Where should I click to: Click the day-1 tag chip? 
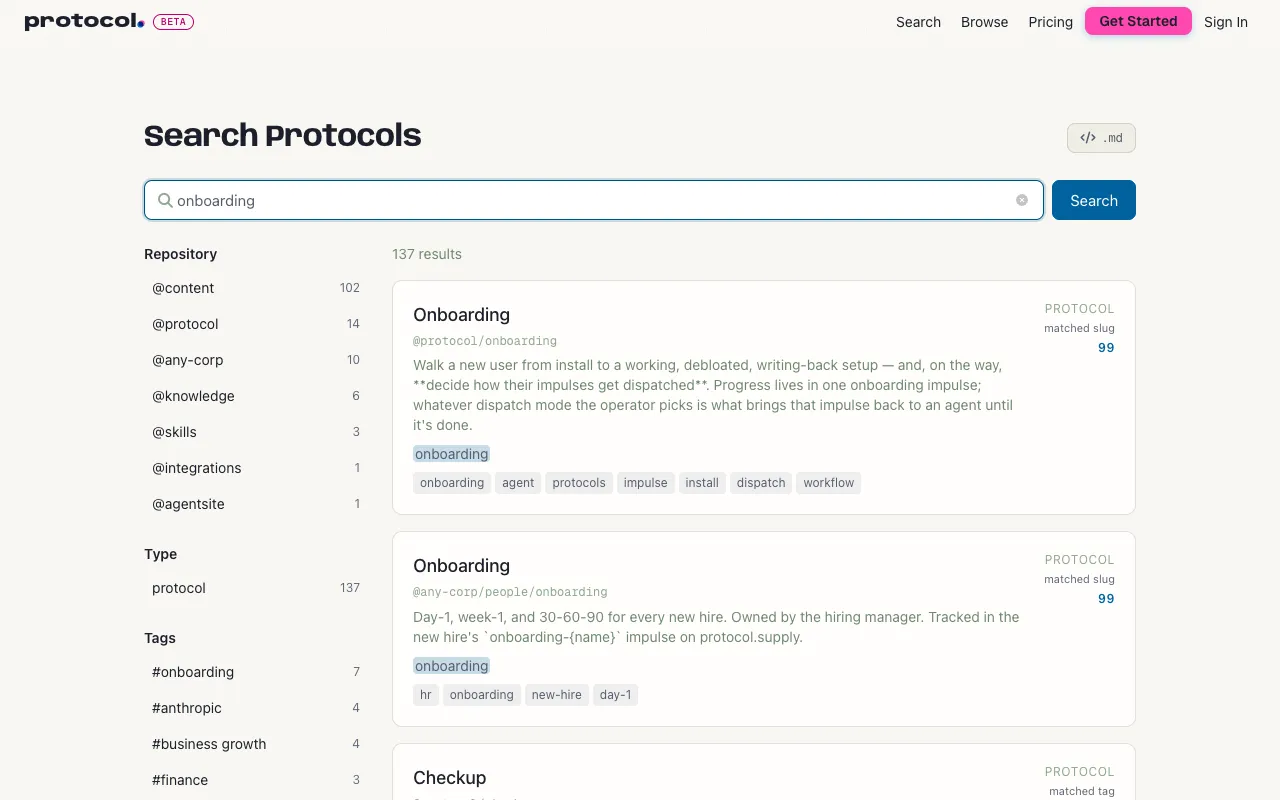coord(615,695)
